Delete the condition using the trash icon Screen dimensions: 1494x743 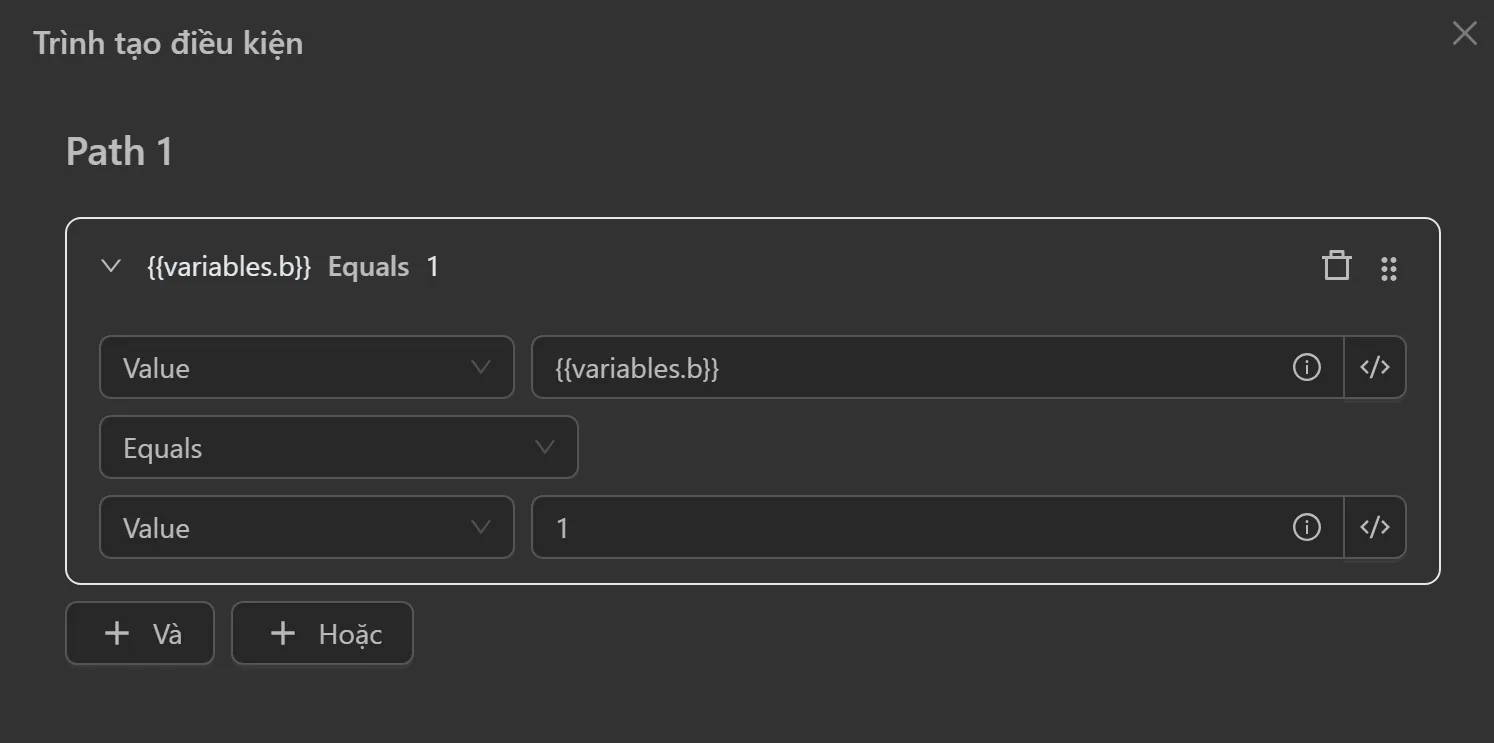point(1336,266)
